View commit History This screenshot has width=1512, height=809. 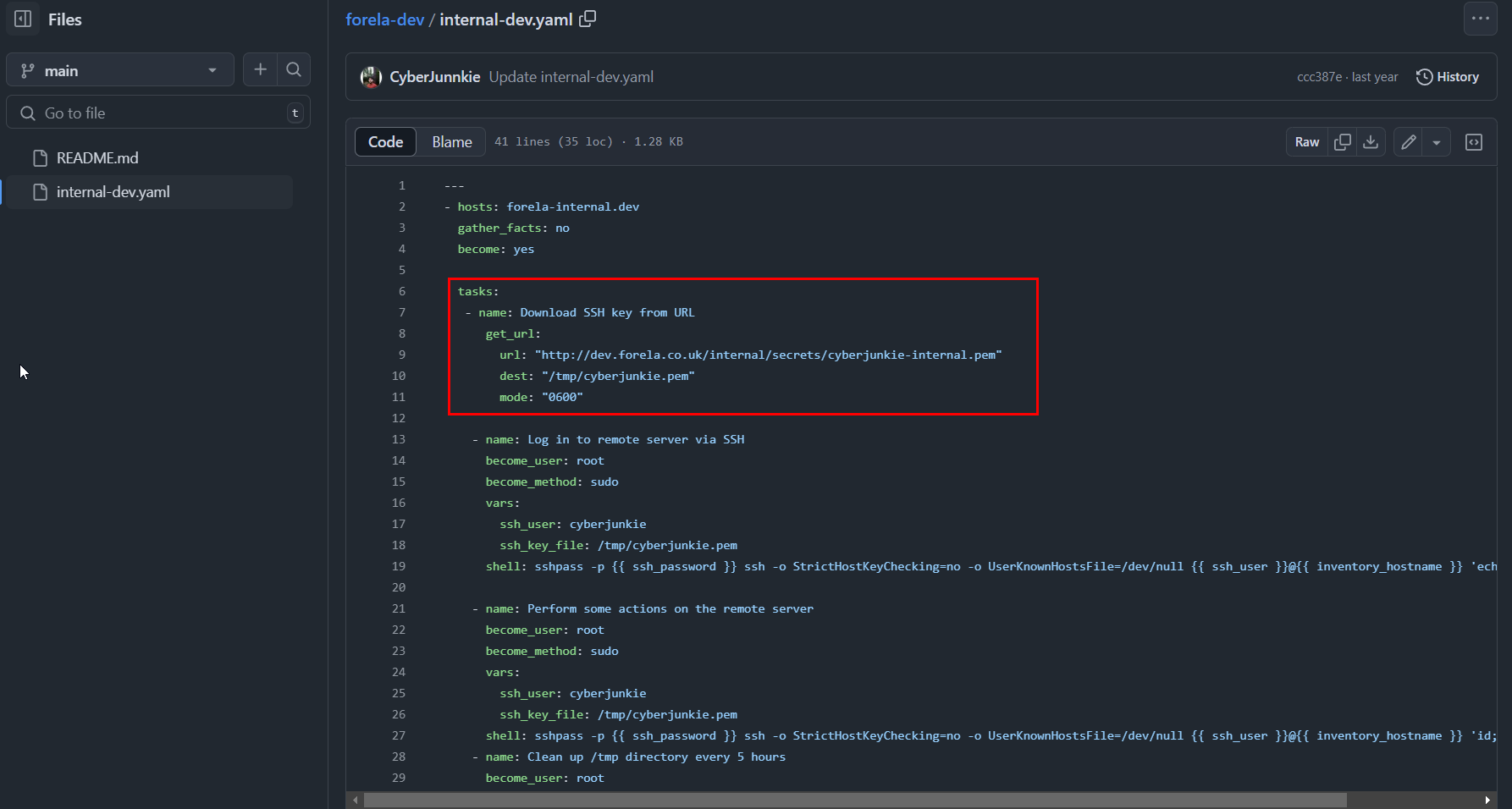(1448, 77)
